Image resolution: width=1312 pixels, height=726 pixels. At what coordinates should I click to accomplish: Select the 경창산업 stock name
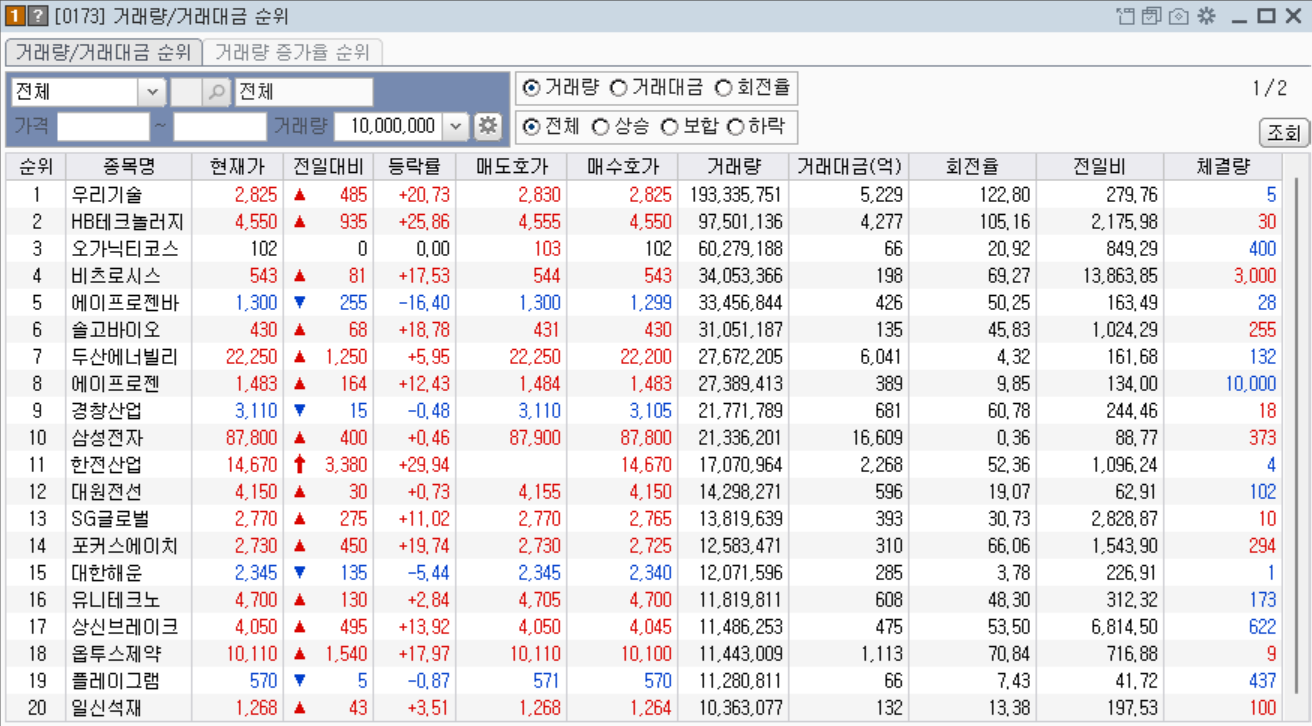click(x=107, y=411)
